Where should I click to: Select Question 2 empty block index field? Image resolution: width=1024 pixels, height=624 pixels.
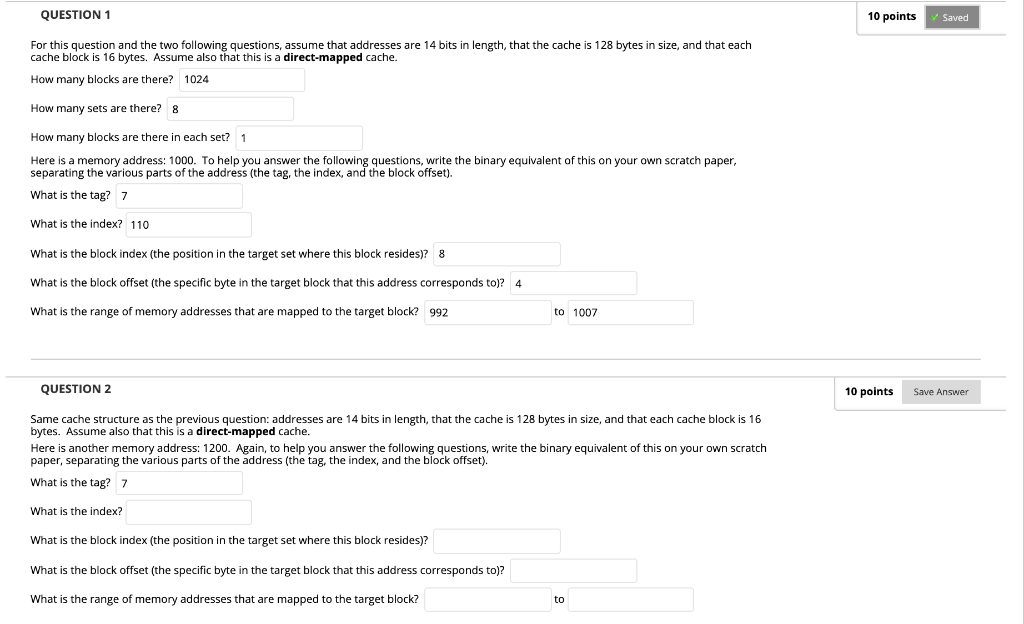tap(497, 541)
